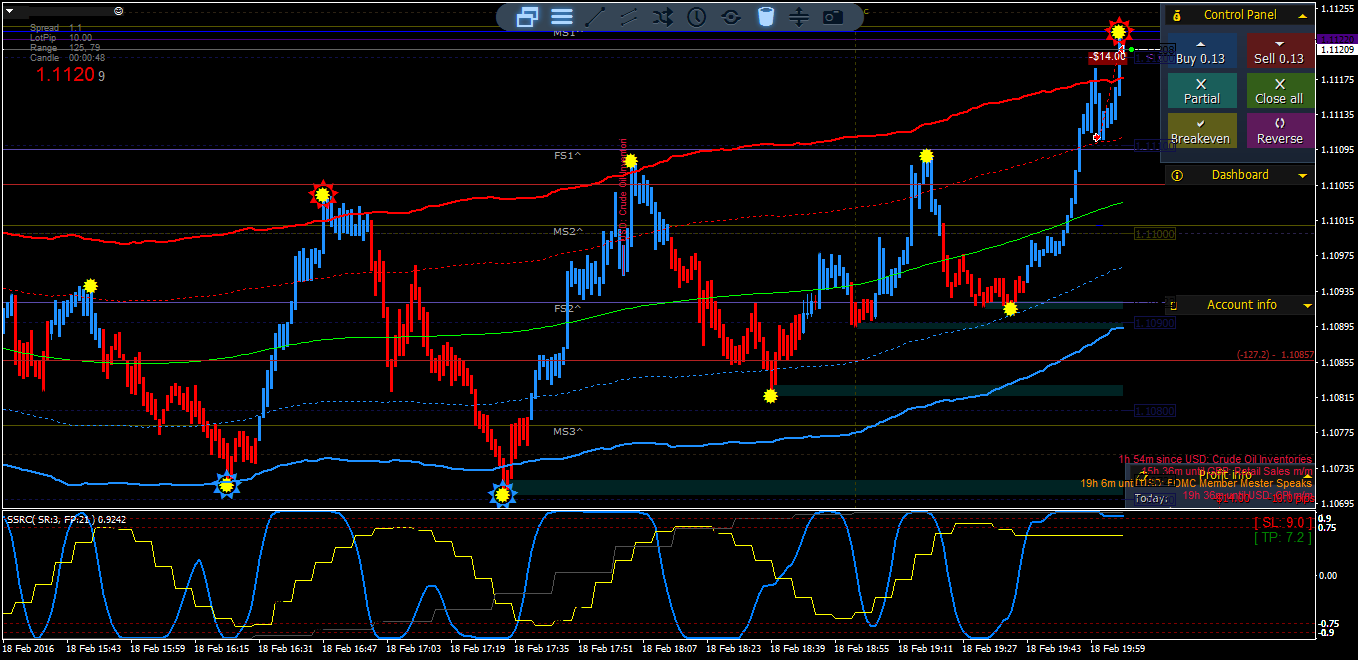Screen dimensions: 1358x660
Task: Click the Profit info header title
Action: [1225, 475]
